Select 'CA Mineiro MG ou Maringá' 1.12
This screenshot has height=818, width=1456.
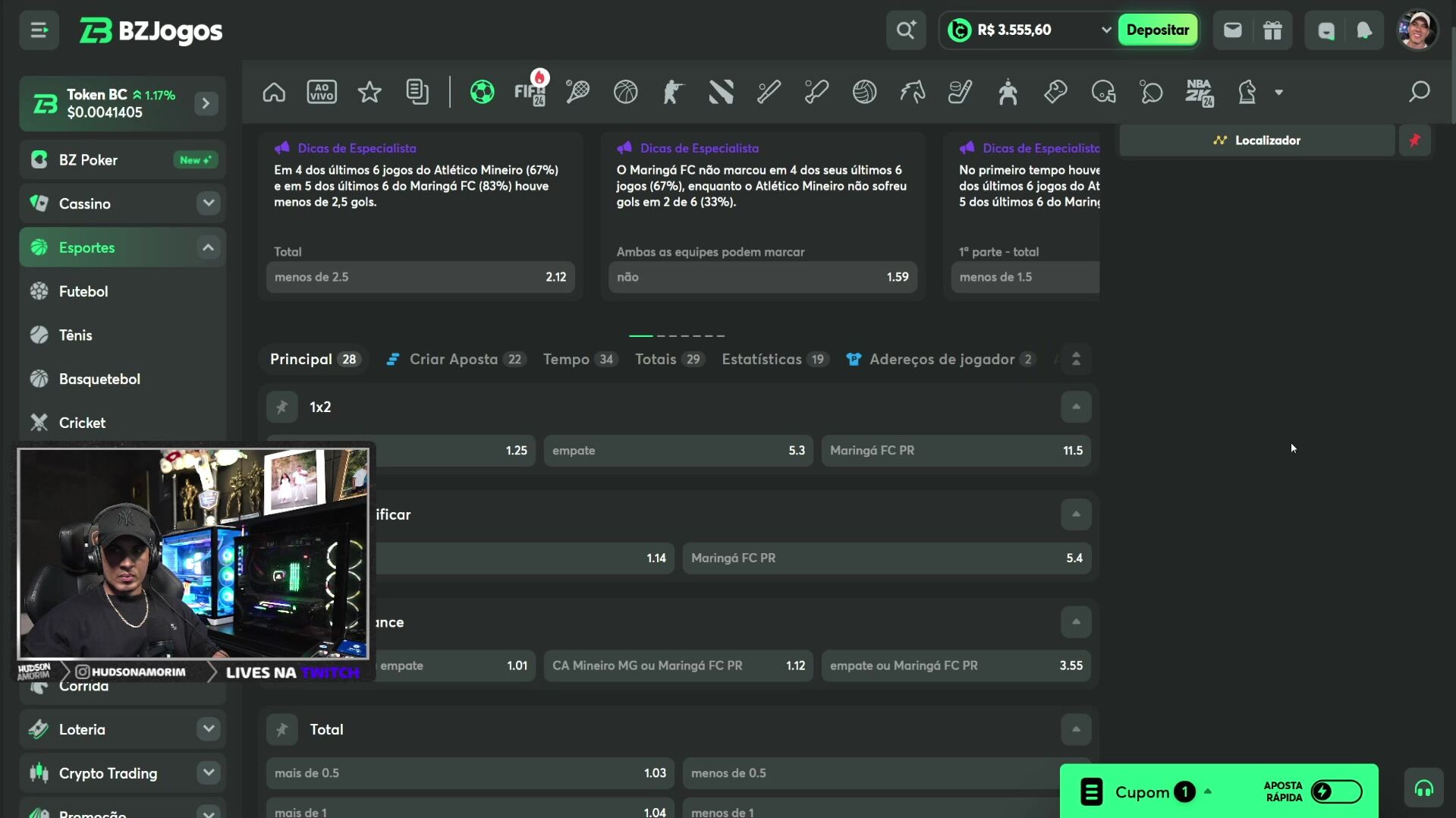point(678,665)
